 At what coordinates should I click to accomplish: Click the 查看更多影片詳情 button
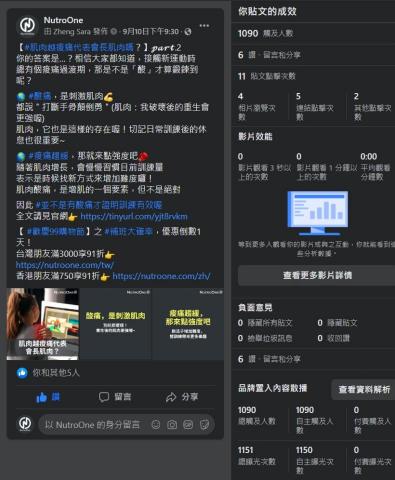click(x=317, y=275)
